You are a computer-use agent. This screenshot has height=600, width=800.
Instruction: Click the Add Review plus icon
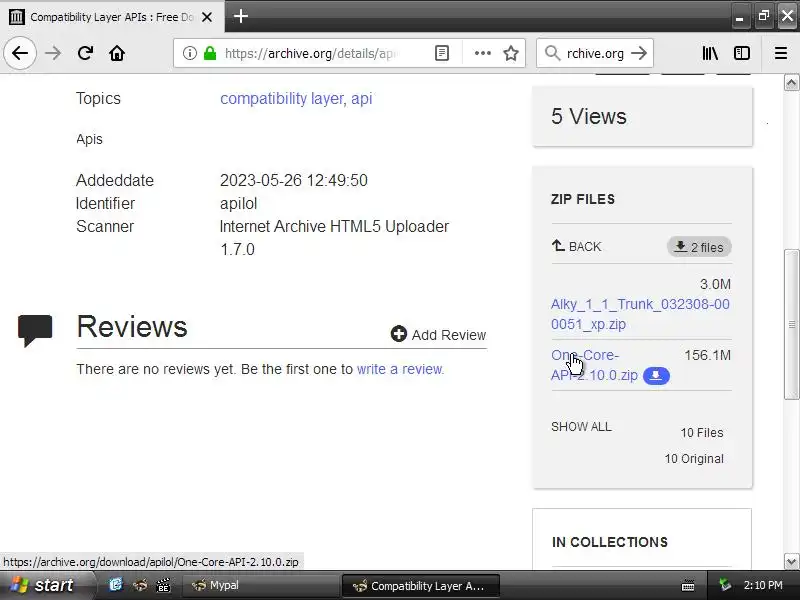[398, 334]
